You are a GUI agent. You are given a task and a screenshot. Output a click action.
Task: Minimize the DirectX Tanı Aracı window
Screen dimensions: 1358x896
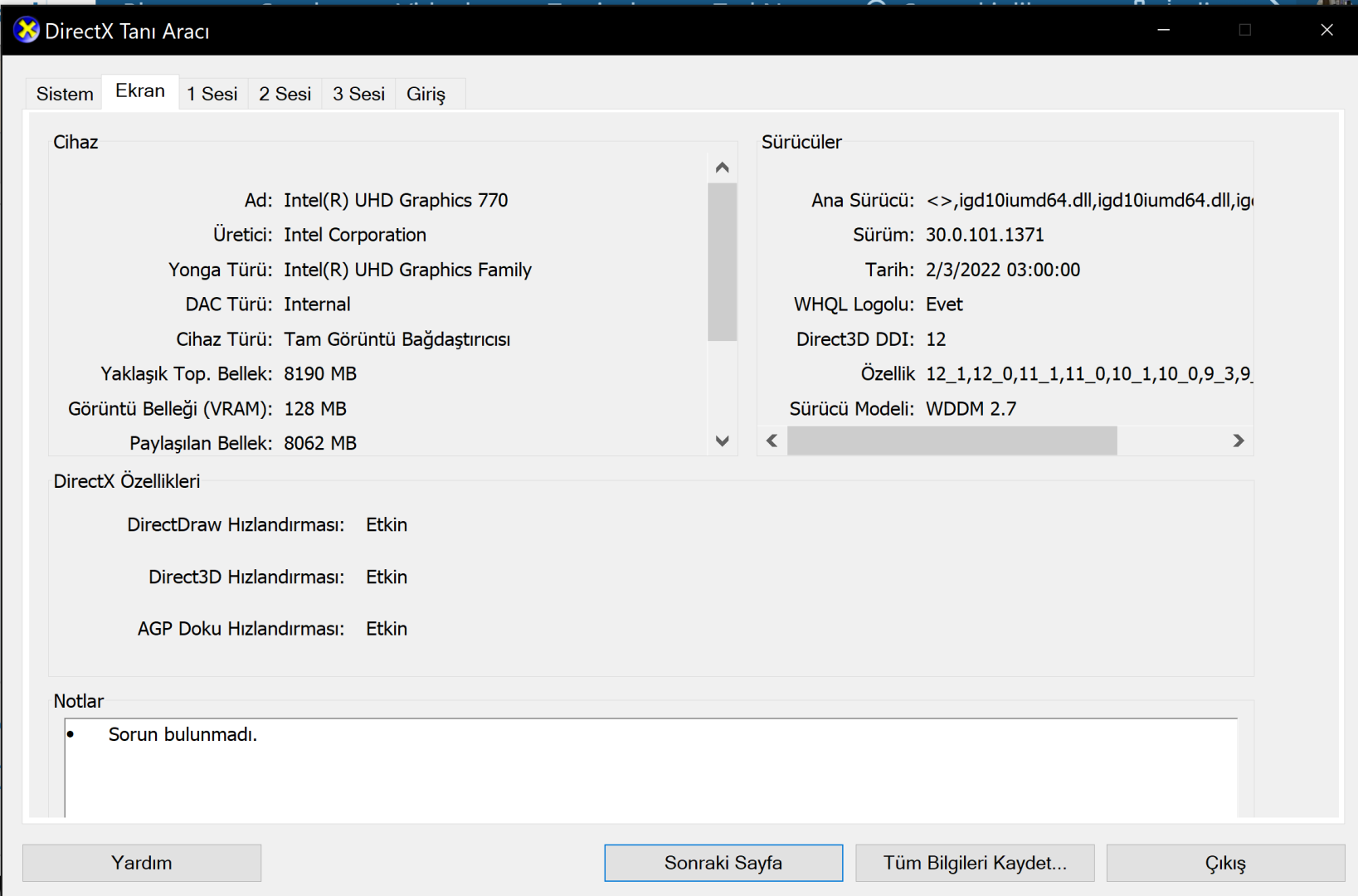pyautogui.click(x=1164, y=30)
